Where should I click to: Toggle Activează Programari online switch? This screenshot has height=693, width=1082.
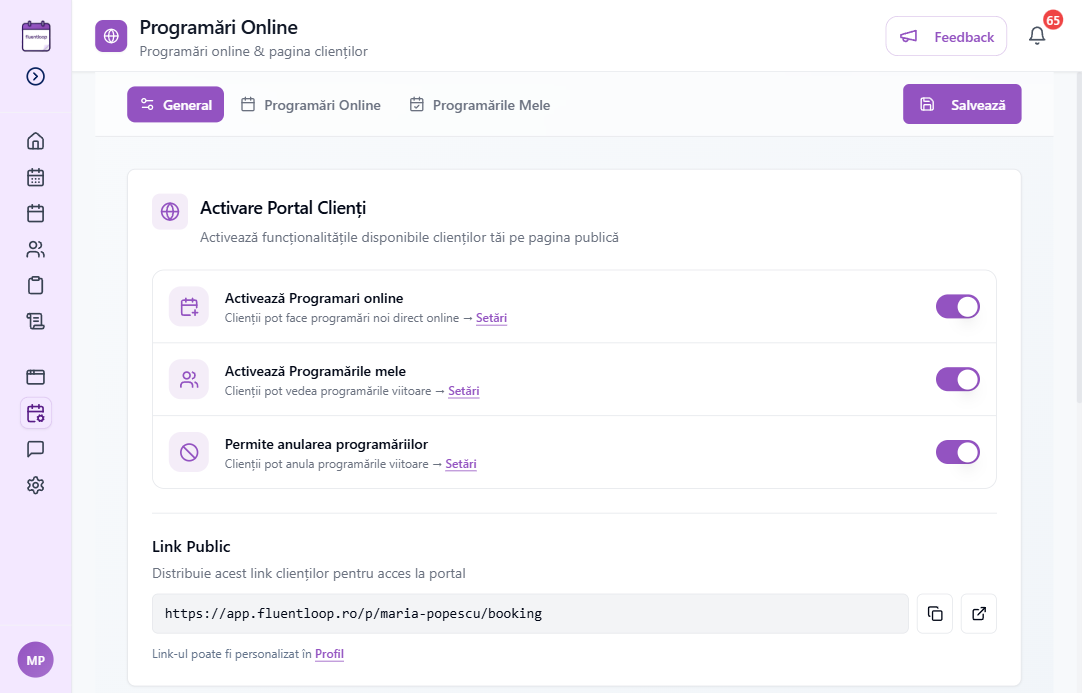958,306
